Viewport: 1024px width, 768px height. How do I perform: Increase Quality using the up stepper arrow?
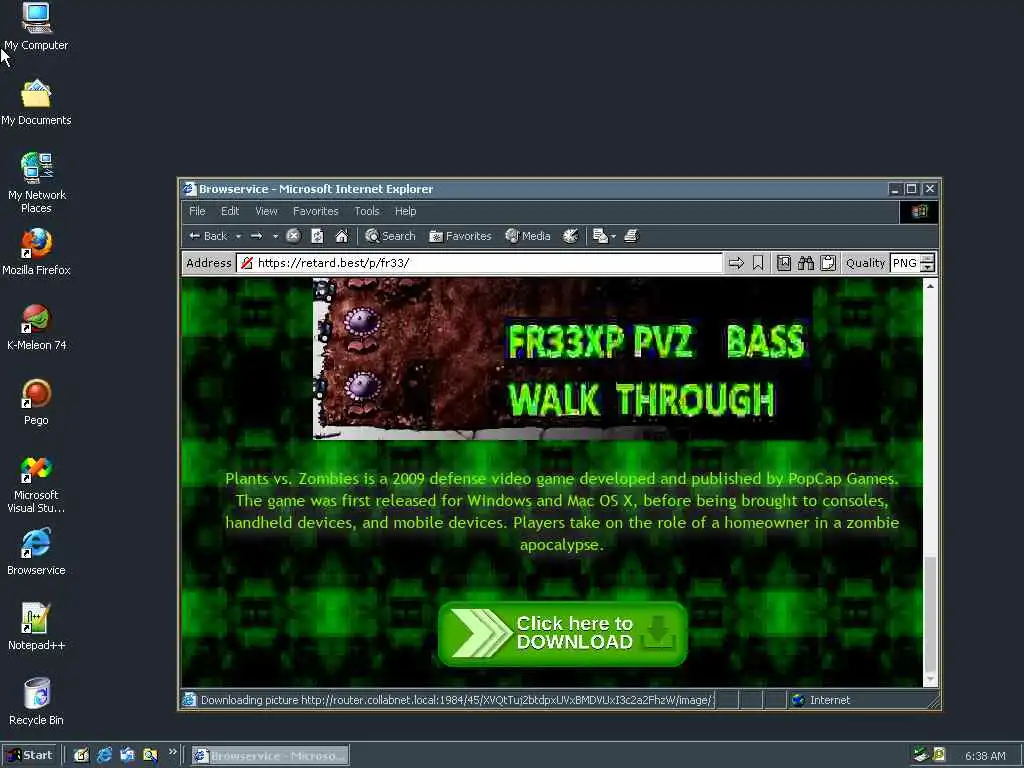click(x=927, y=259)
